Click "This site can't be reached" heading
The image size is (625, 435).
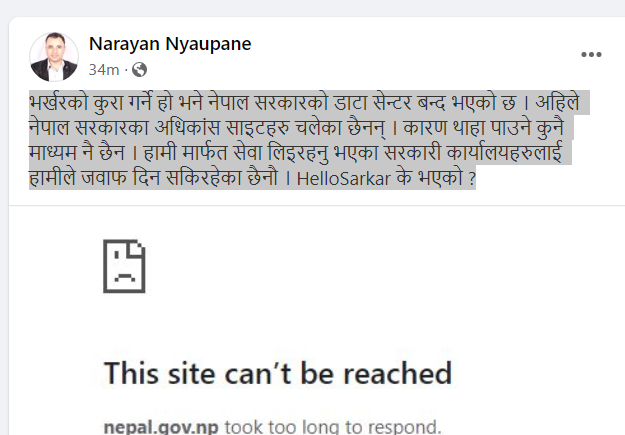[x=278, y=374]
